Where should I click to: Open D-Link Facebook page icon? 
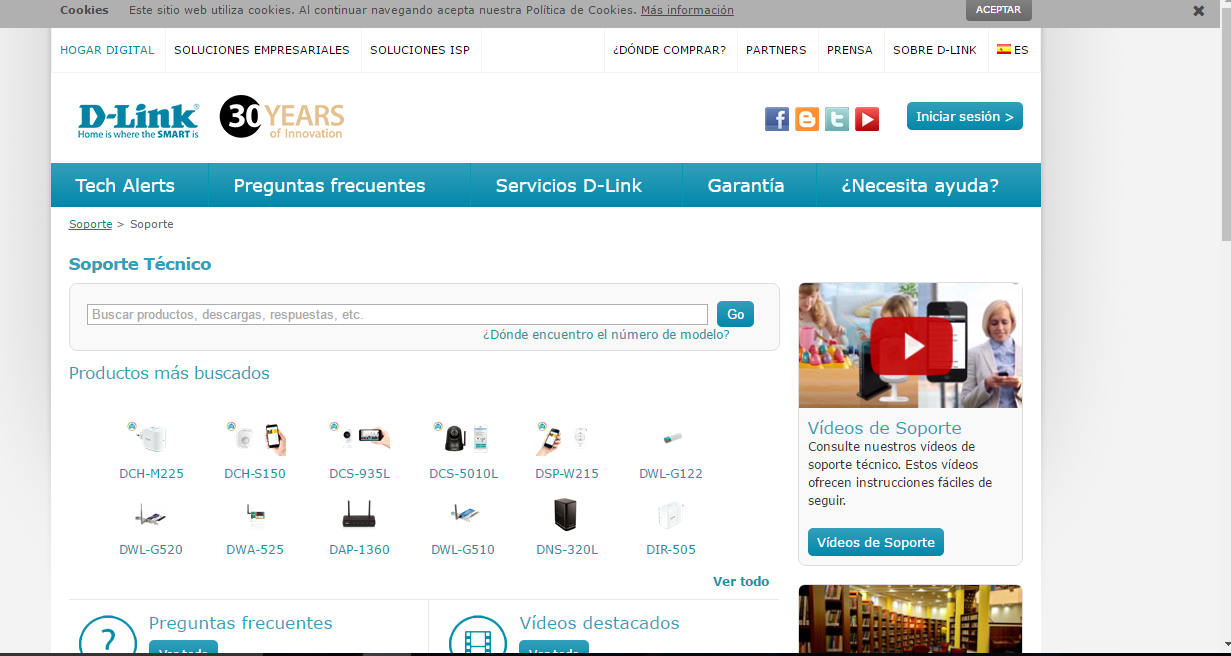click(x=777, y=119)
